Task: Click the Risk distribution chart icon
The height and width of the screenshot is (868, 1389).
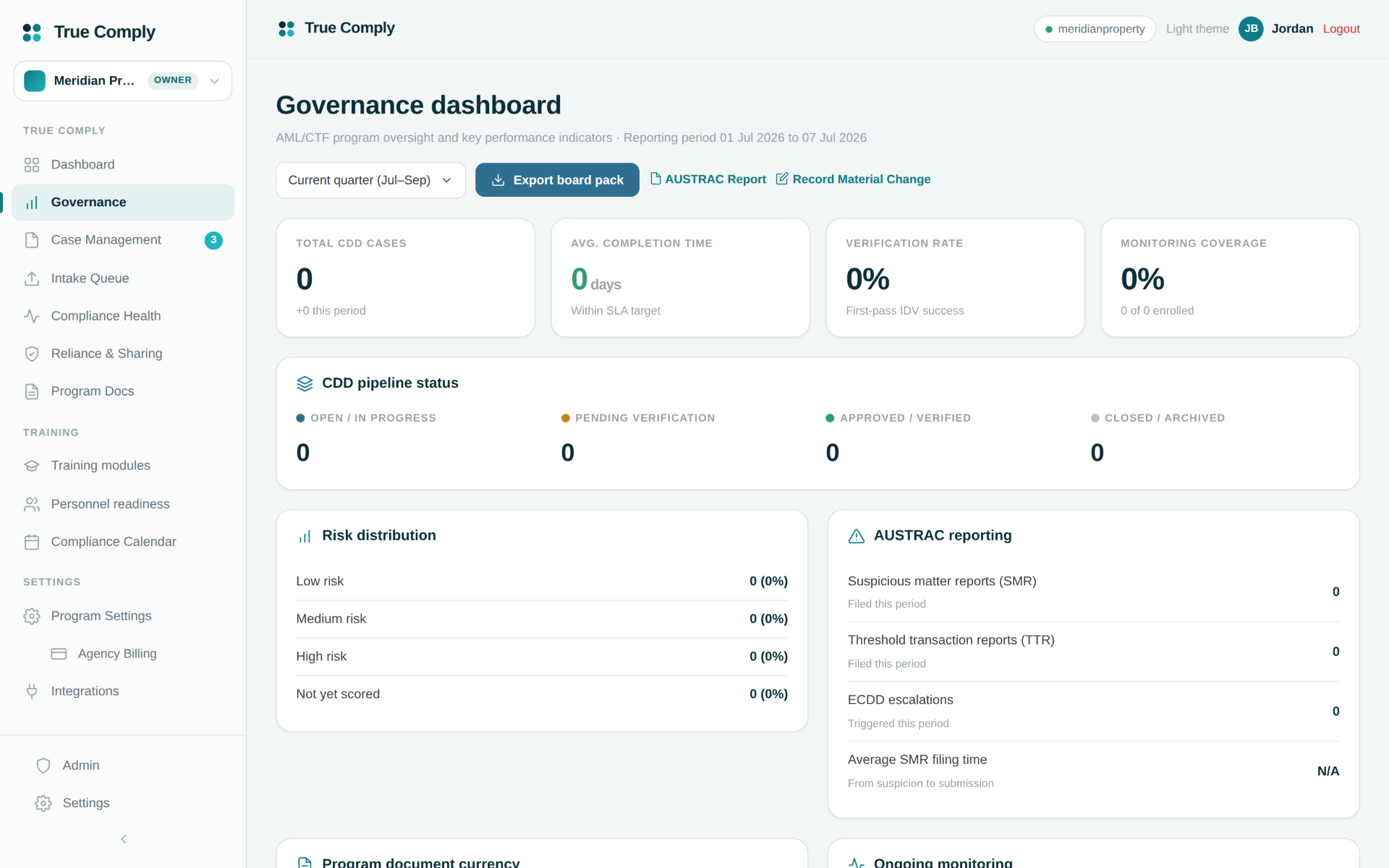Action: 305,536
